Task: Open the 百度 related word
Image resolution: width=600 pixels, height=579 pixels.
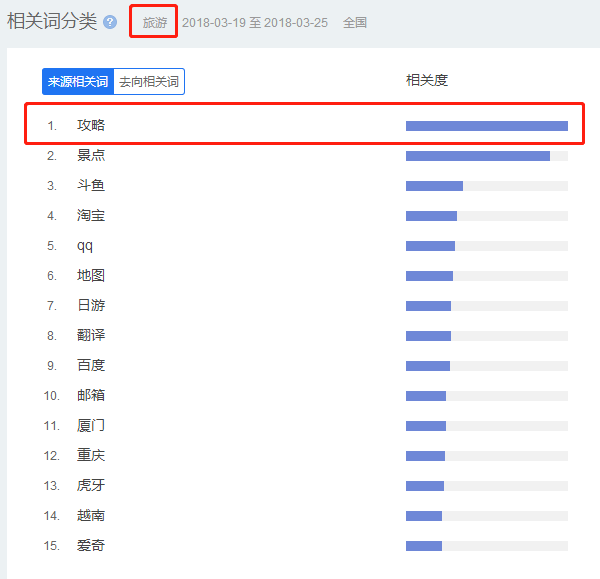Action: [x=91, y=366]
